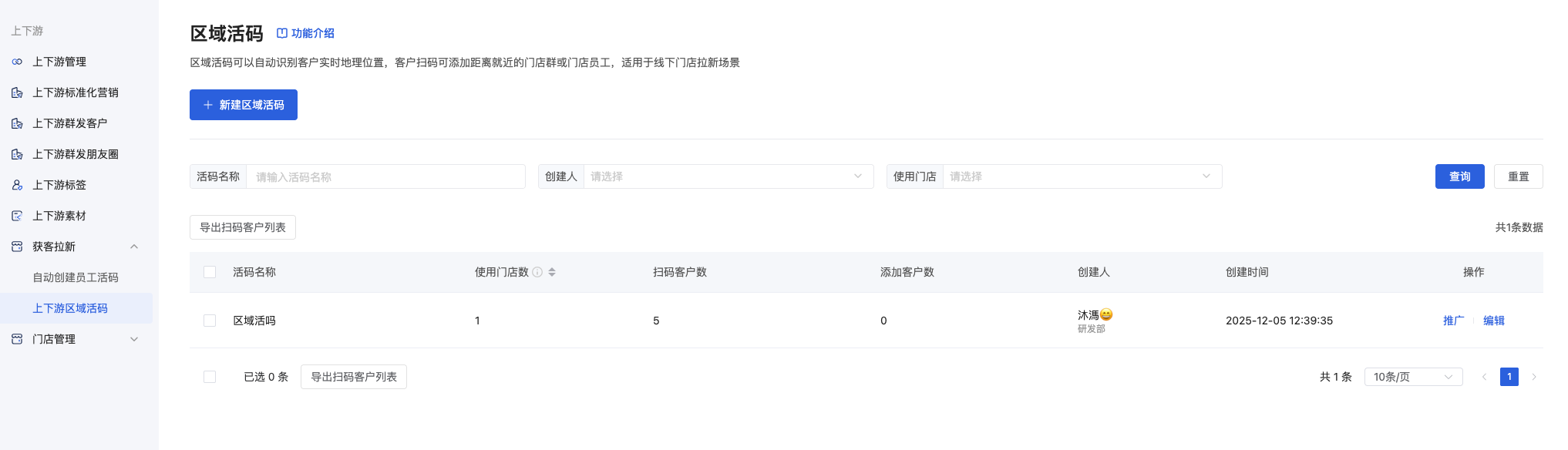Click the 查询 button
1568x450 pixels.
point(1459,176)
